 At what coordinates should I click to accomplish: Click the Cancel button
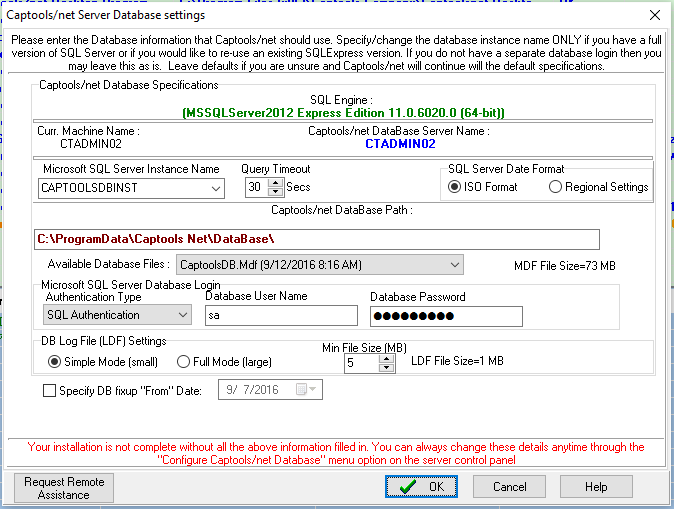pos(509,487)
